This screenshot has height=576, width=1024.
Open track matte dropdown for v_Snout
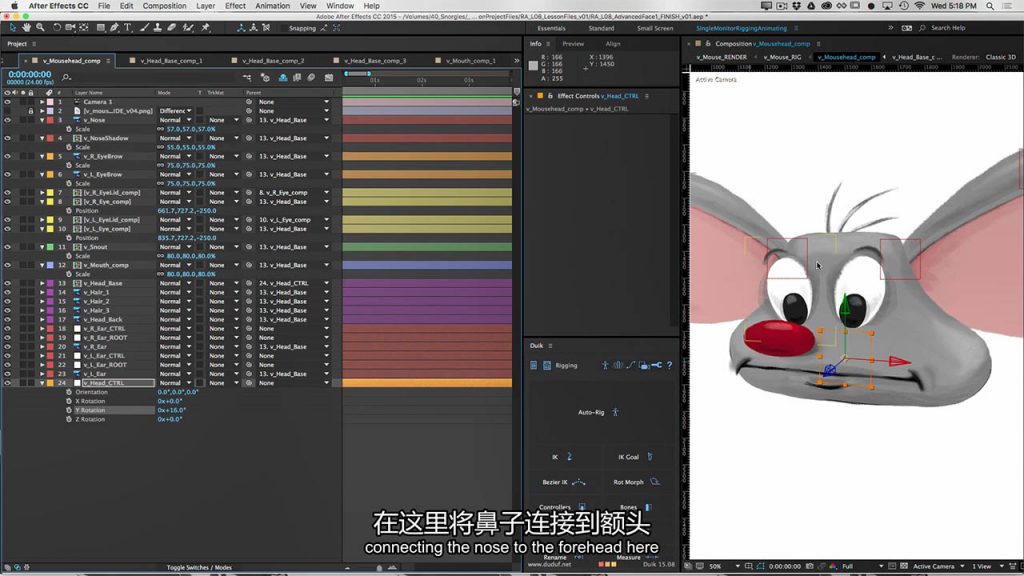(x=223, y=248)
